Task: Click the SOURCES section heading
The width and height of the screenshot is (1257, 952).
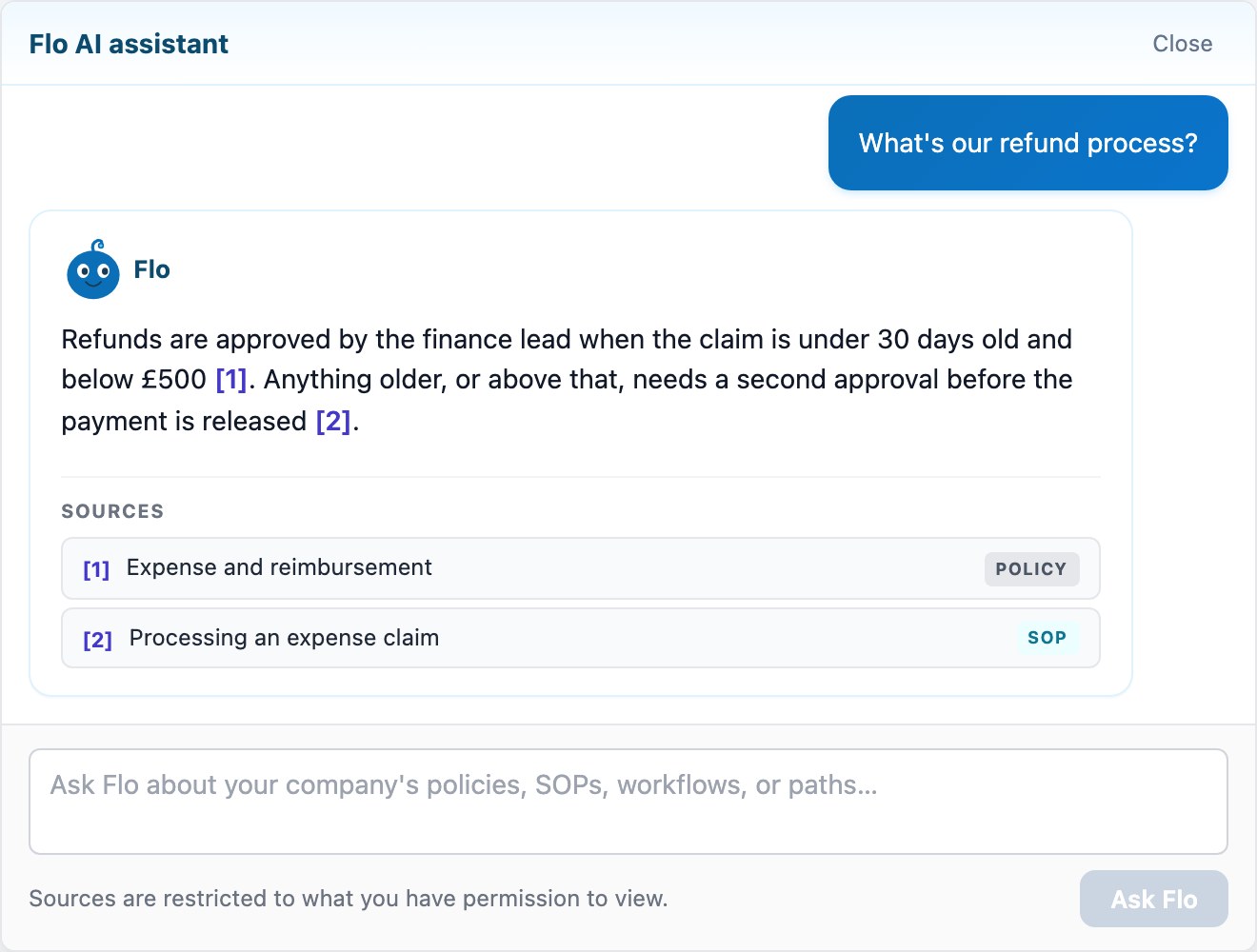Action: point(112,511)
